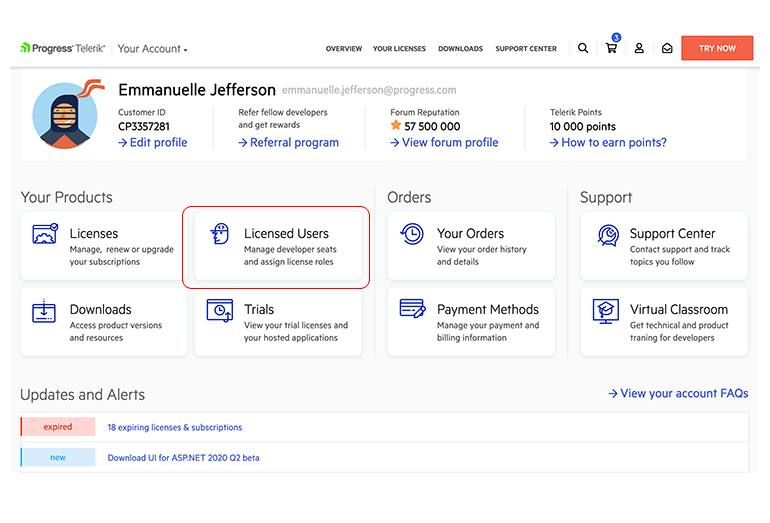This screenshot has height=523, width=770.
Task: Open the envelope notifications icon
Action: point(667,48)
